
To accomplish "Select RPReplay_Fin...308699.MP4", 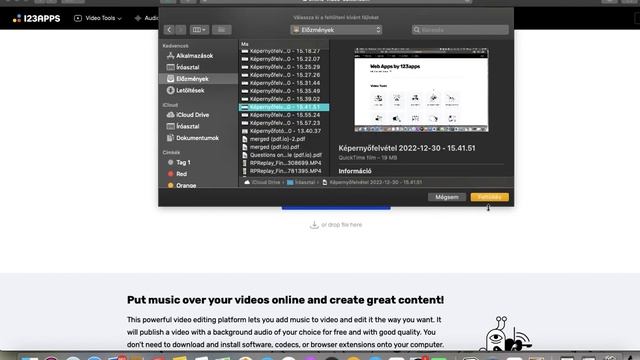I will tap(284, 163).
